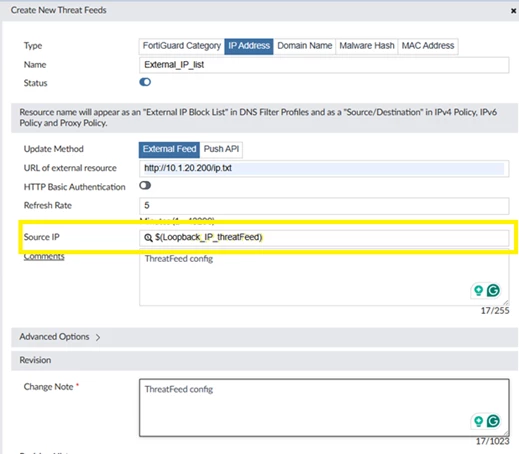Click Grammarly icon in Comments box
This screenshot has height=454, width=519.
pyautogui.click(x=493, y=290)
